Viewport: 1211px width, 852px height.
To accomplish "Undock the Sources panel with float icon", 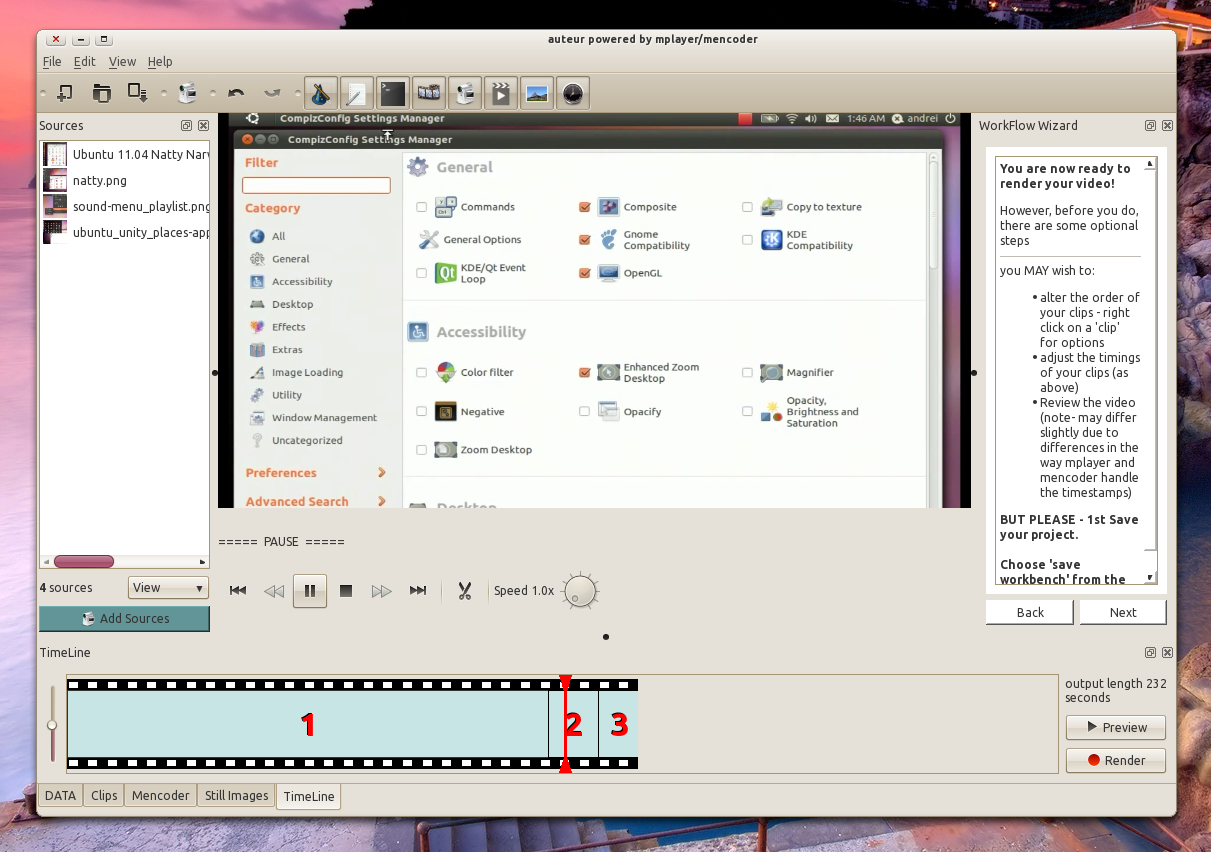I will (x=186, y=126).
